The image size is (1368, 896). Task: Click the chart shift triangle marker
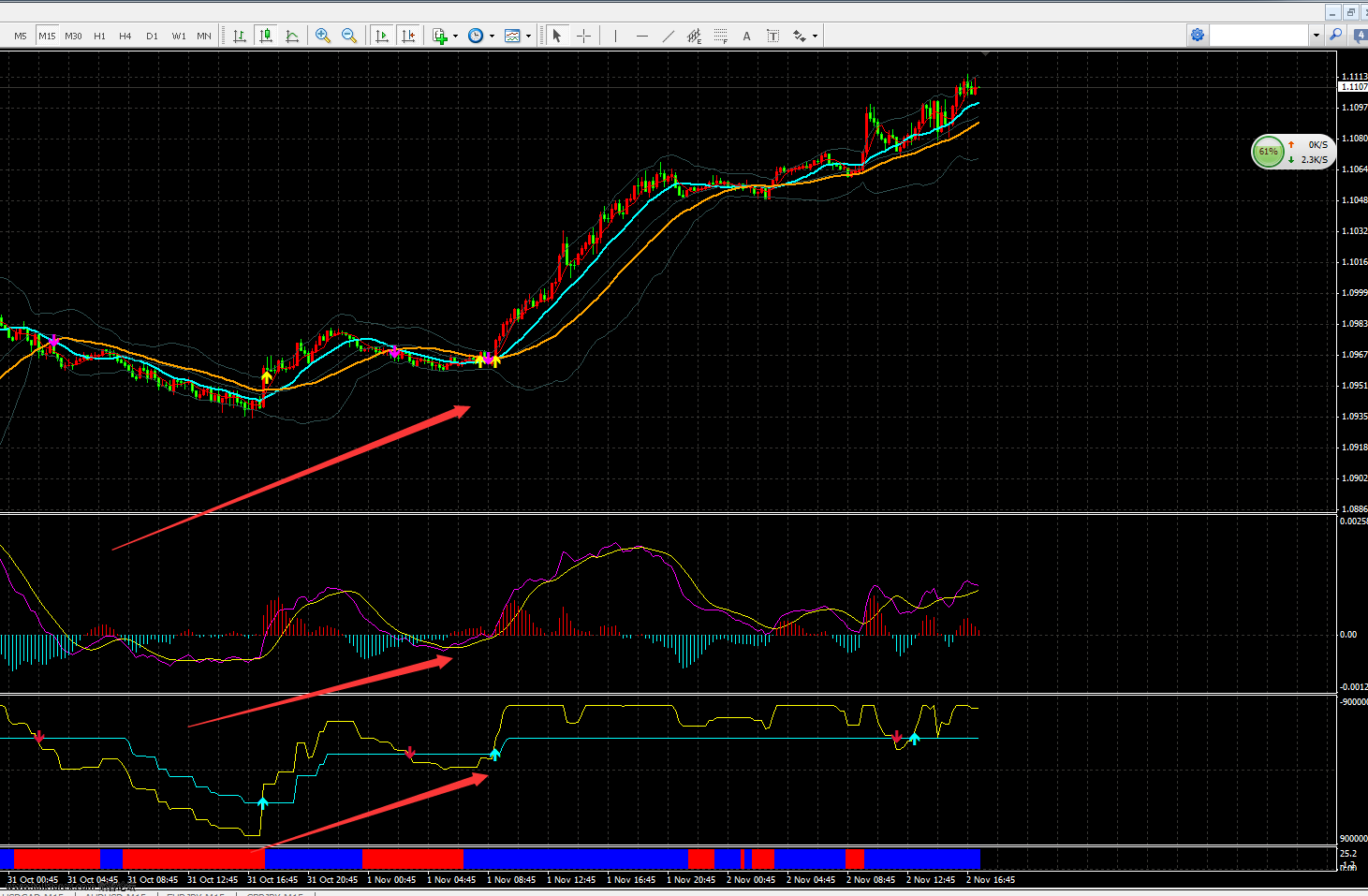click(x=985, y=55)
